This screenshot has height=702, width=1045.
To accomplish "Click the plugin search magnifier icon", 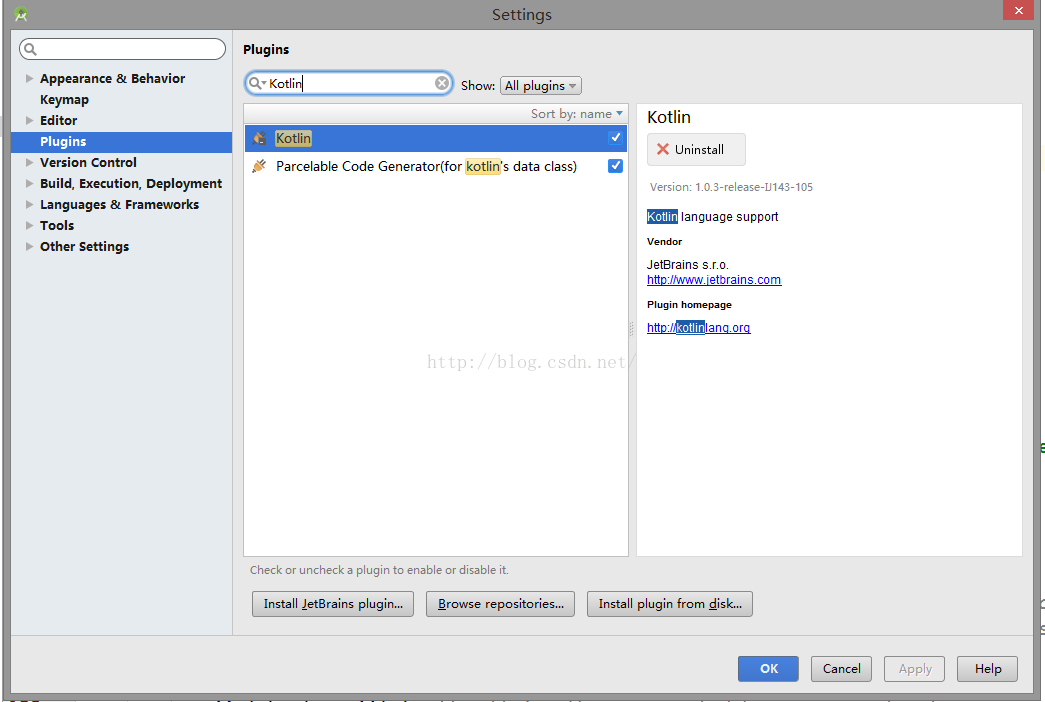I will click(x=256, y=83).
